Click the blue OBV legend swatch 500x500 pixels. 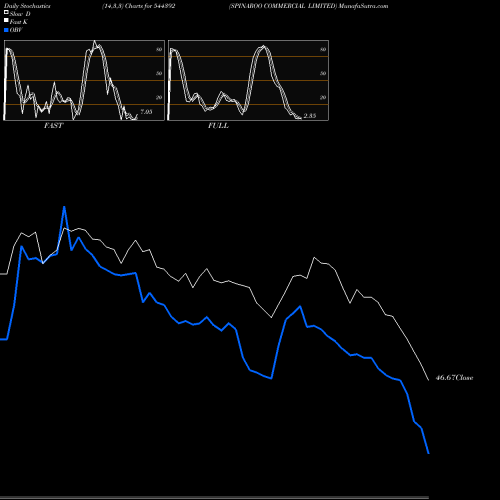[x=6, y=30]
